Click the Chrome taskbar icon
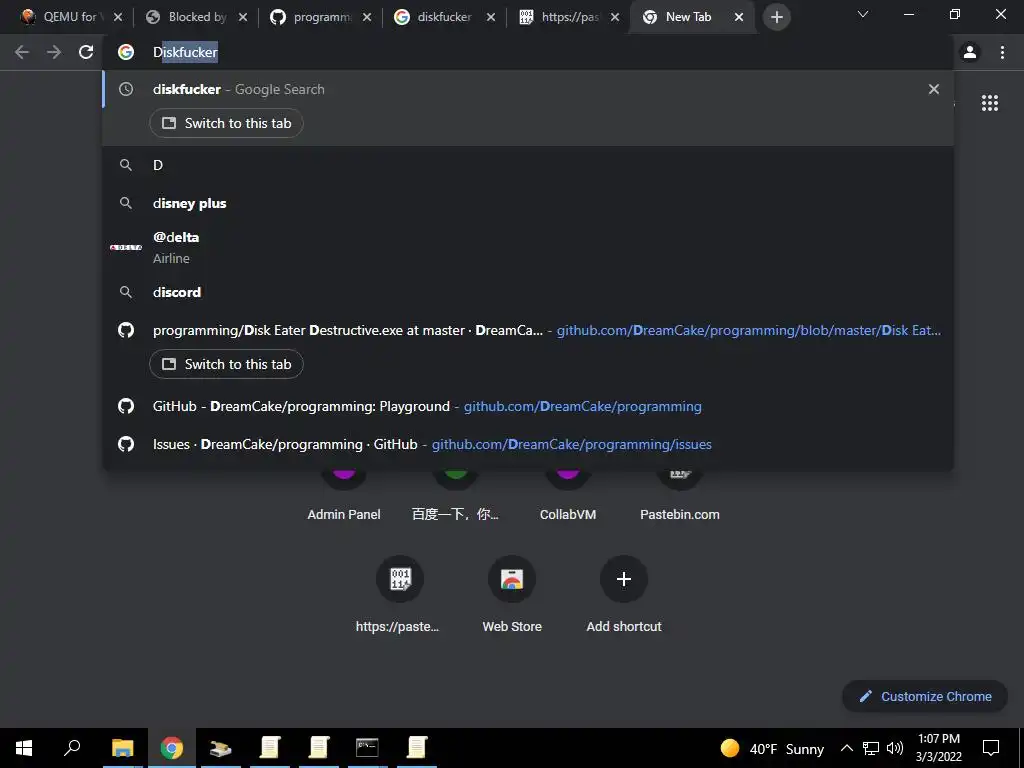The height and width of the screenshot is (768, 1024). 172,748
